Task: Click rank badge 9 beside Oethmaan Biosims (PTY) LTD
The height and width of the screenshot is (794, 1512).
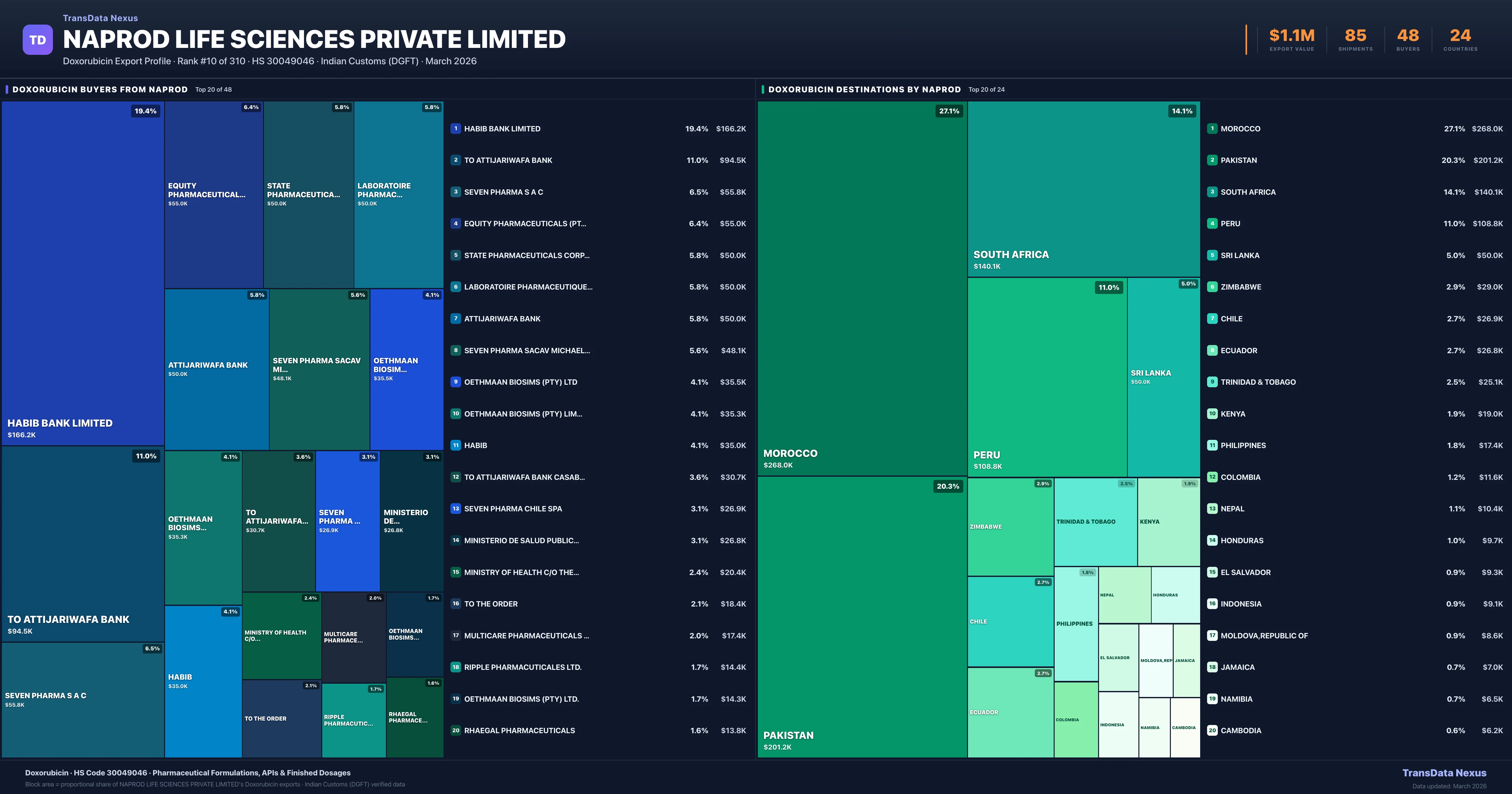Action: tap(455, 382)
